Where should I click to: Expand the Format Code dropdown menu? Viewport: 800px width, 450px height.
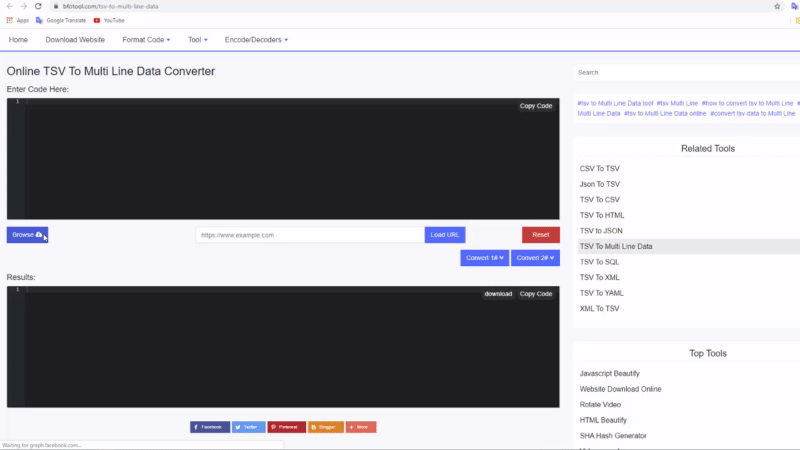[146, 40]
